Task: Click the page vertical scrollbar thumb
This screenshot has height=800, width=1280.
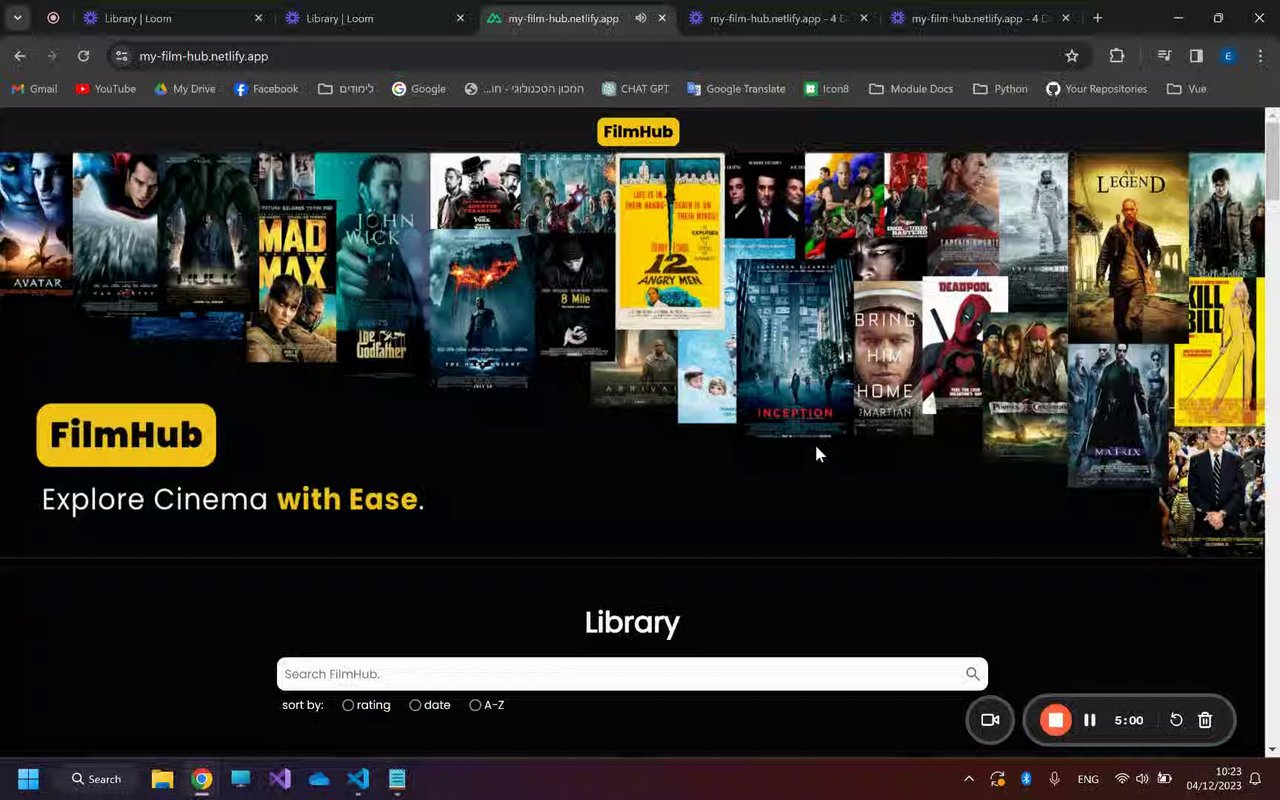Action: pos(1272,163)
